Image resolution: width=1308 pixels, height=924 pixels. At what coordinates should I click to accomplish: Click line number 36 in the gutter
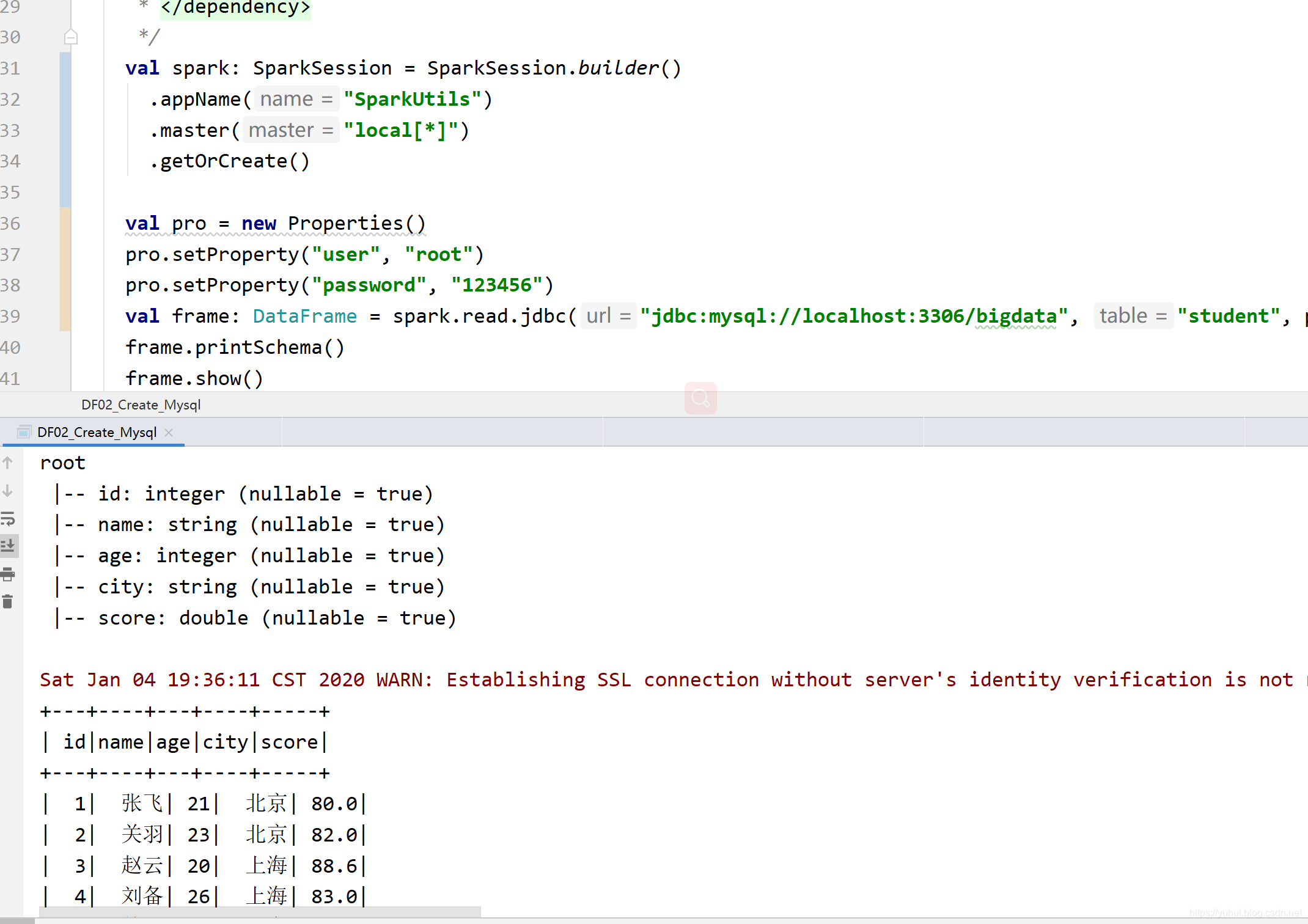(x=10, y=224)
